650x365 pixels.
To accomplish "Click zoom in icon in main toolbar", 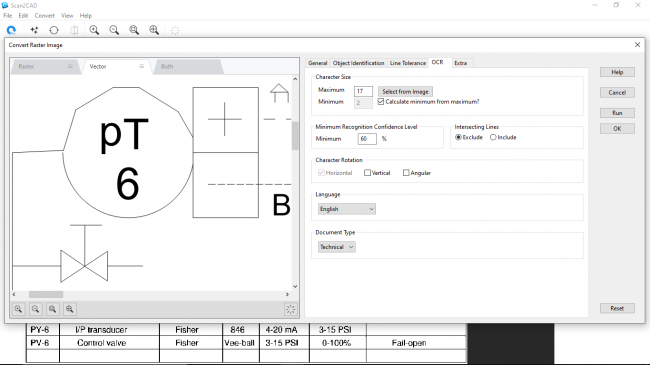I will [x=94, y=30].
